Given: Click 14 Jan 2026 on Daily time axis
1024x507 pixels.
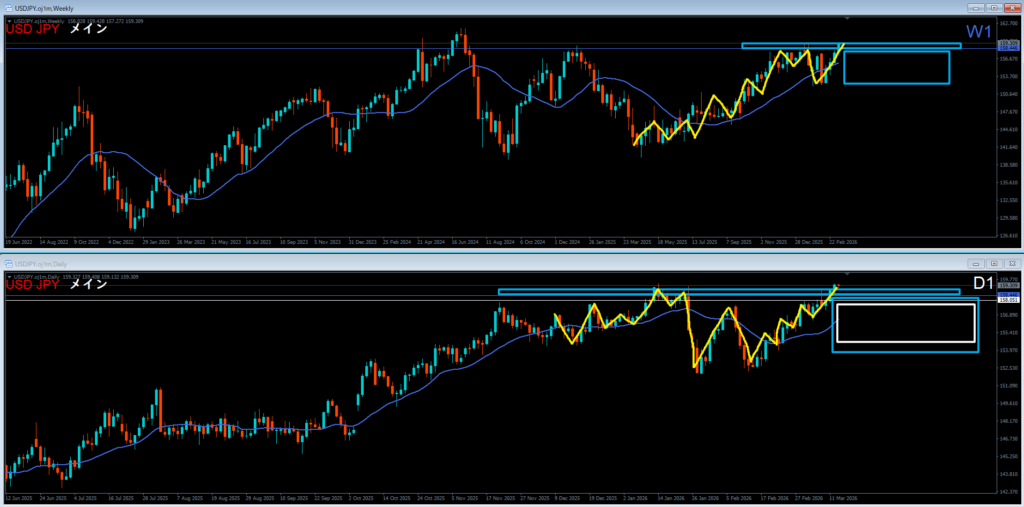Looking at the screenshot, I should [672, 497].
